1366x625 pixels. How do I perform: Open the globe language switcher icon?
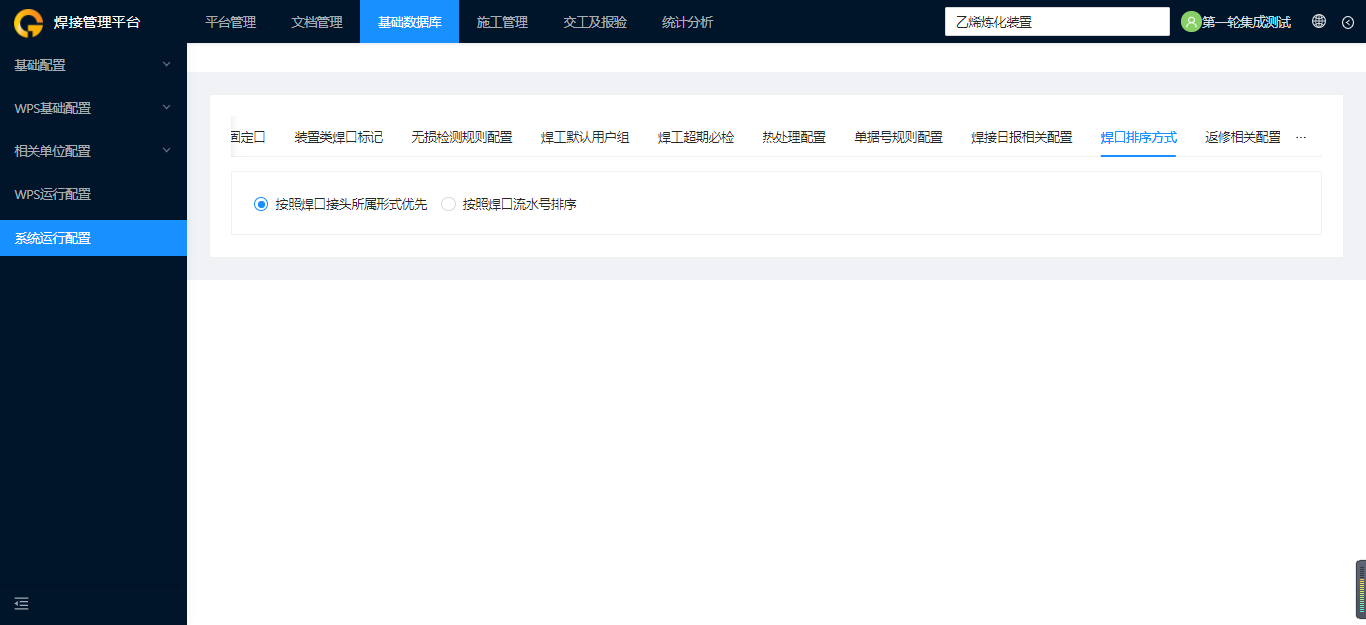1319,21
